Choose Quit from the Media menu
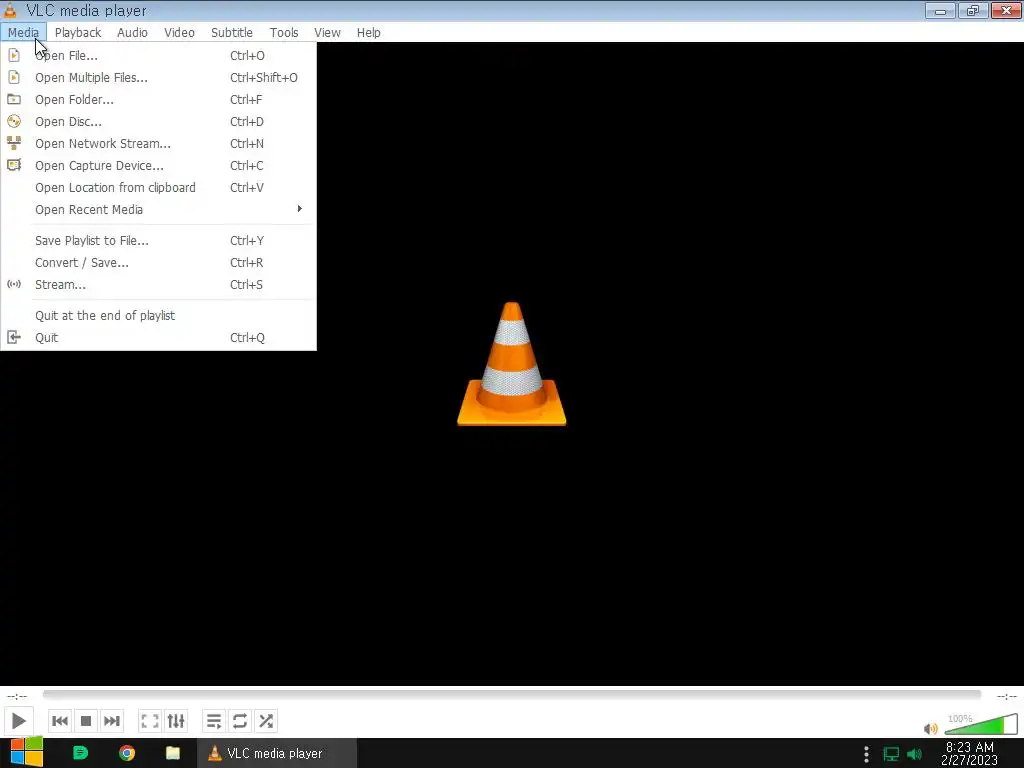 pyautogui.click(x=159, y=338)
